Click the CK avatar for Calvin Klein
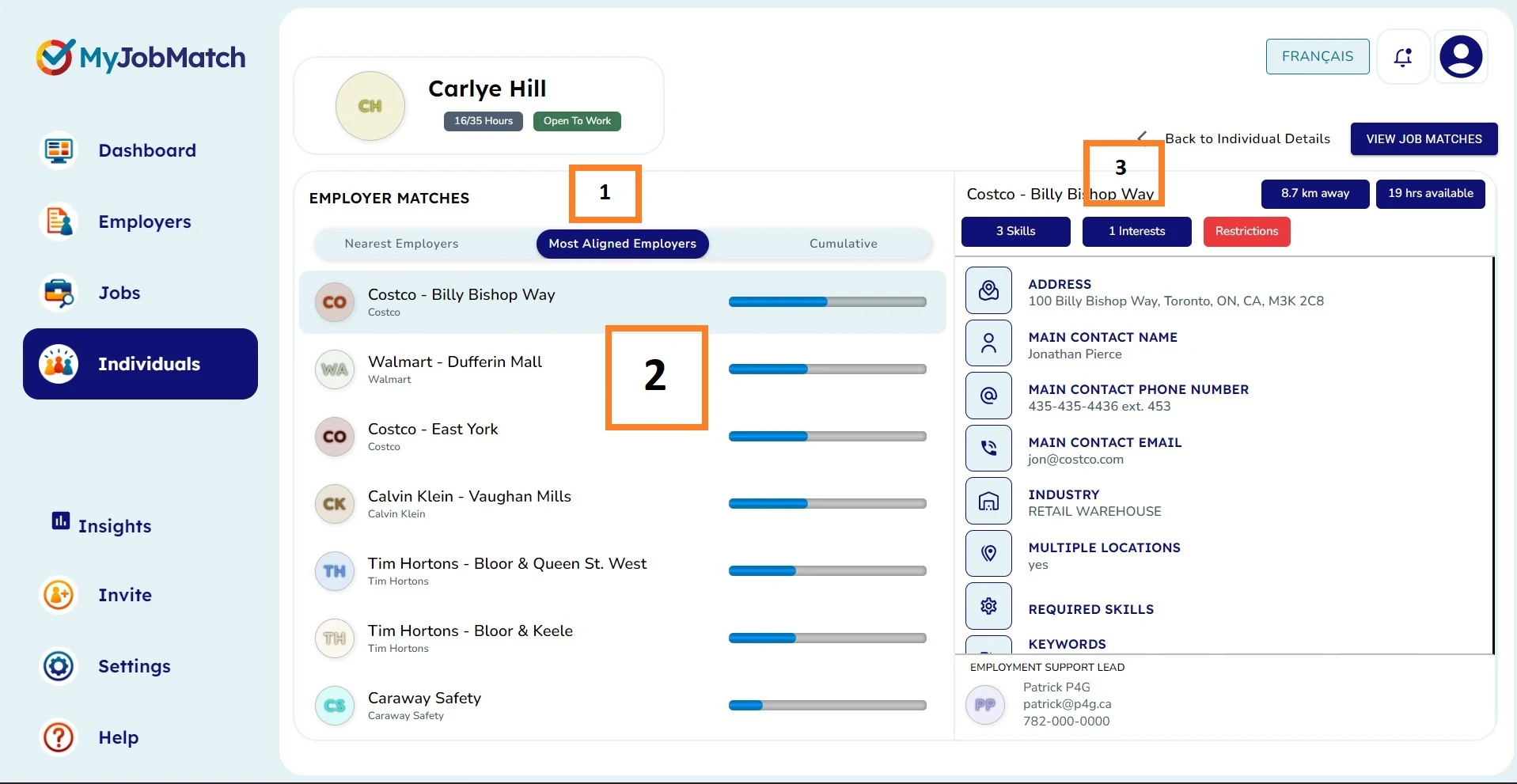 pos(335,504)
